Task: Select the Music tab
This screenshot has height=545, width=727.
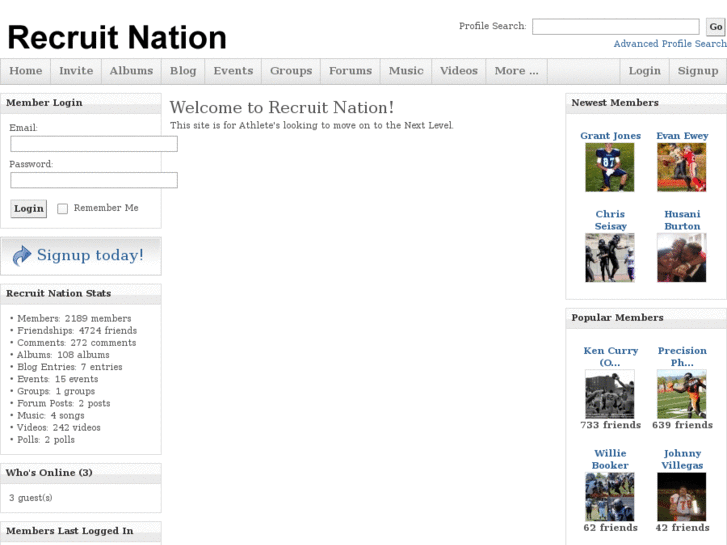Action: [x=406, y=71]
